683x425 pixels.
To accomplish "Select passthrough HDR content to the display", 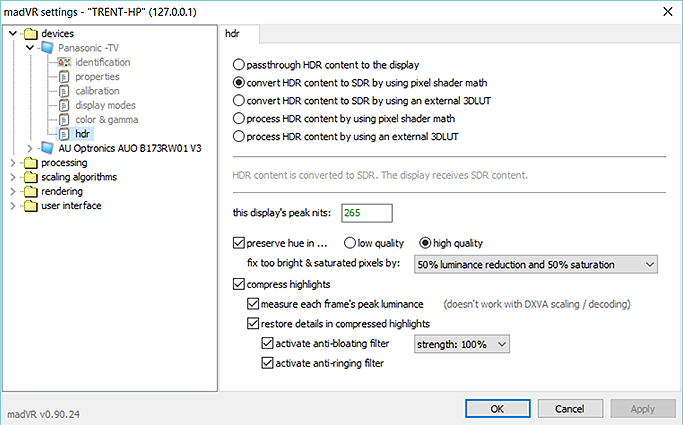I will [239, 65].
